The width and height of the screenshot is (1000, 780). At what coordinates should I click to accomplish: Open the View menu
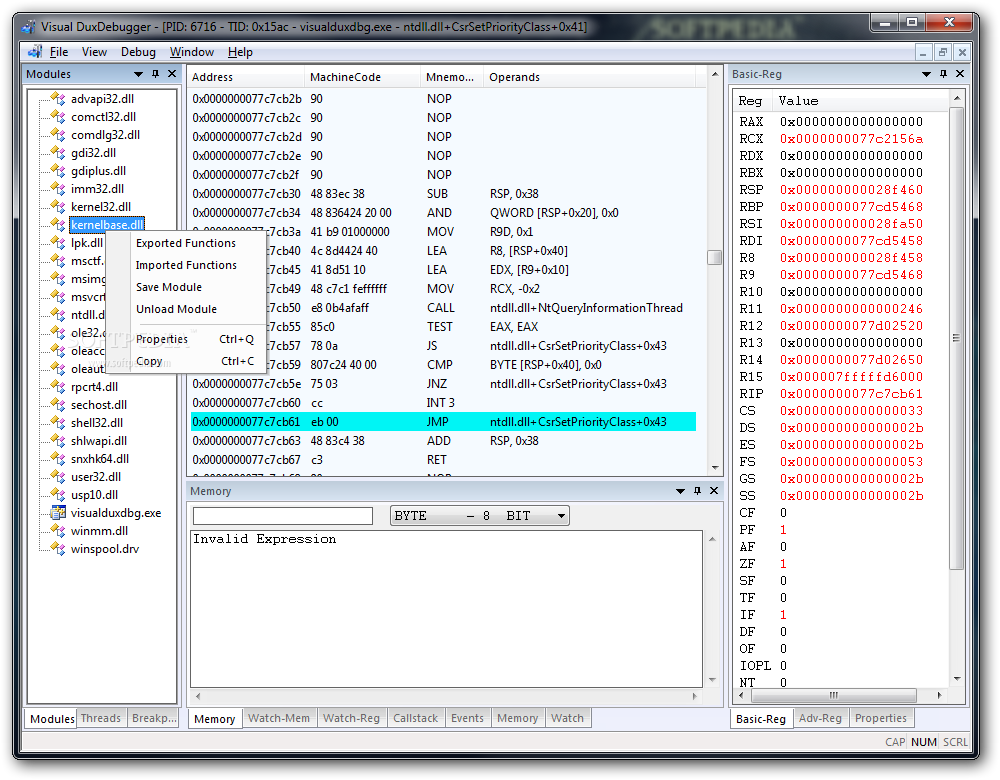click(x=94, y=52)
